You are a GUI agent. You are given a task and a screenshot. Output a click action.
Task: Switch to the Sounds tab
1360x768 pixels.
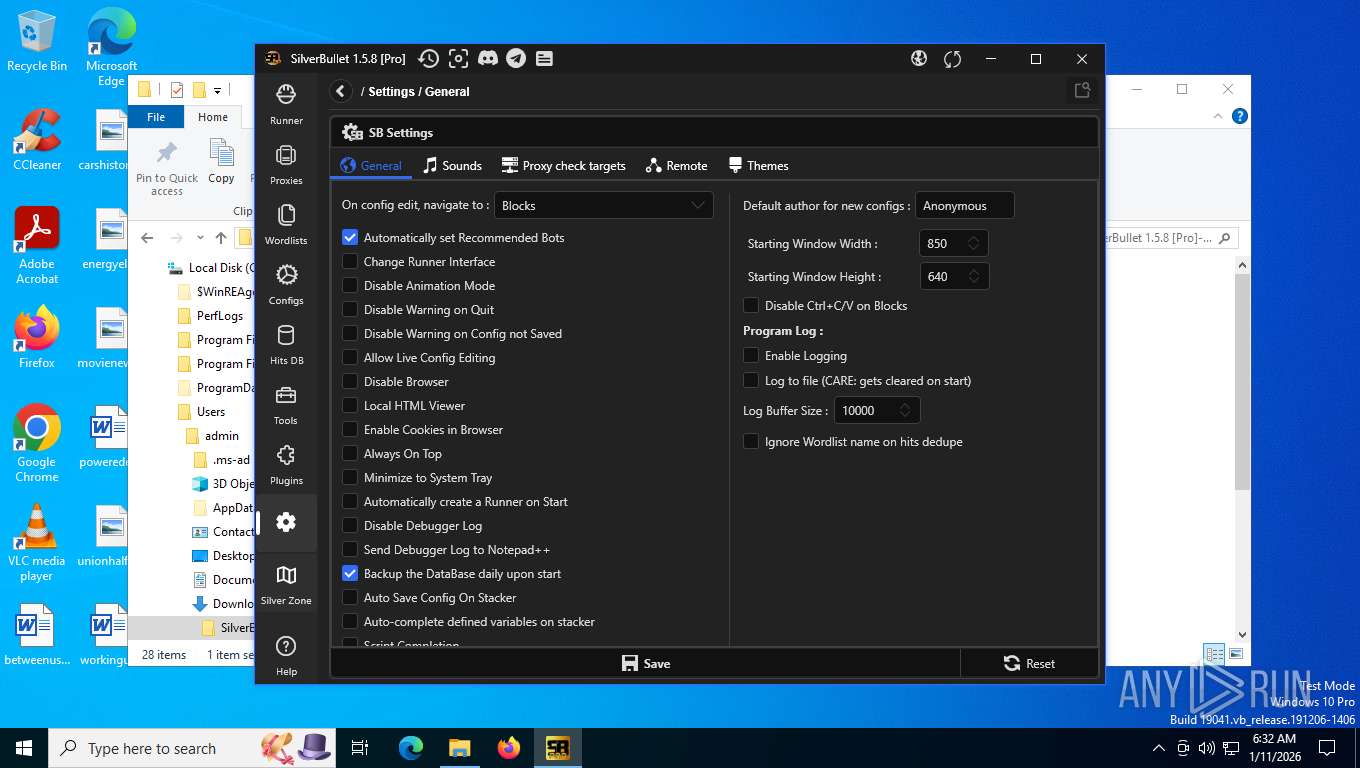coord(452,166)
